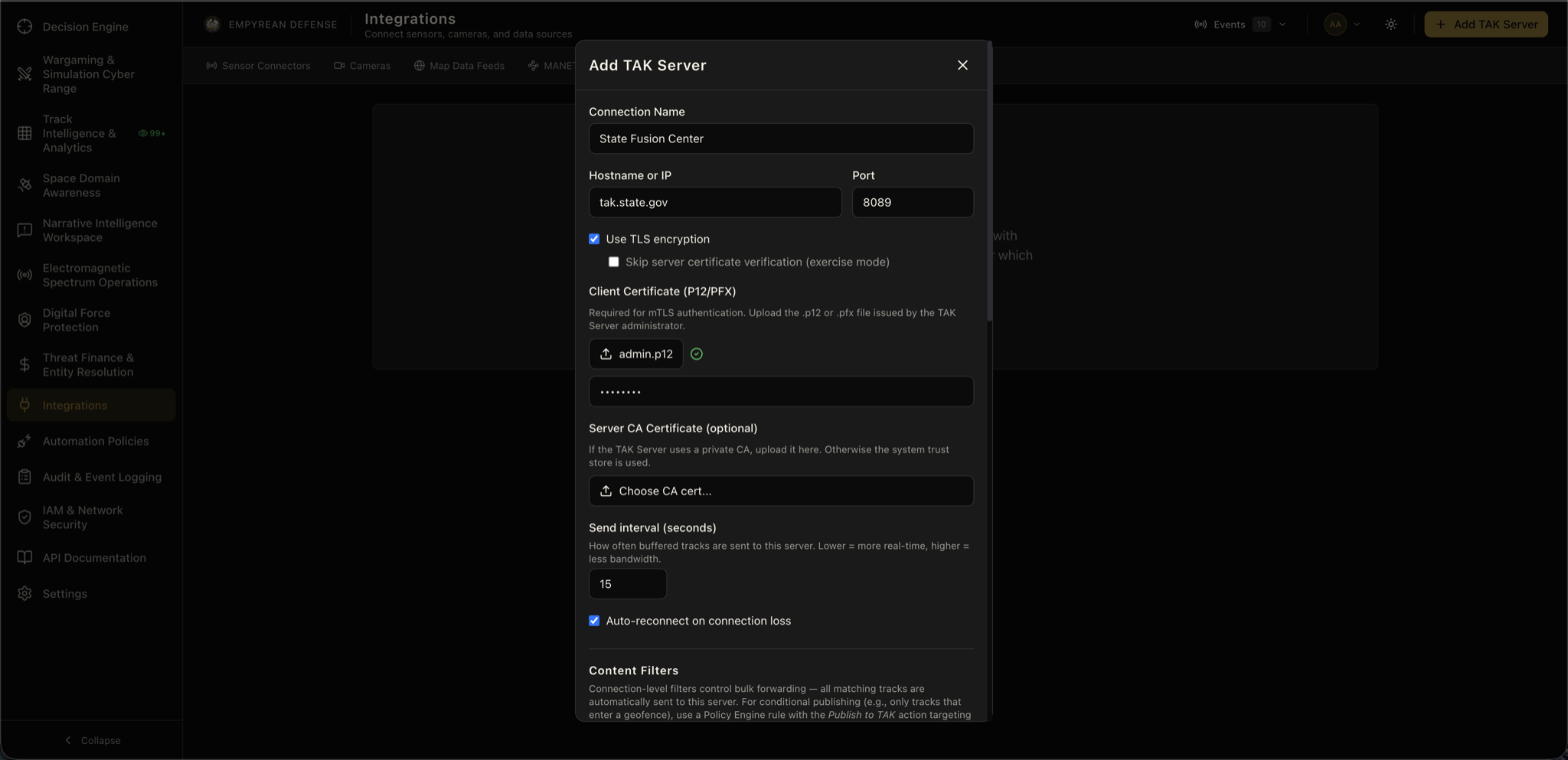Click the Choose CA cert... button
The image size is (1568, 760).
(781, 491)
